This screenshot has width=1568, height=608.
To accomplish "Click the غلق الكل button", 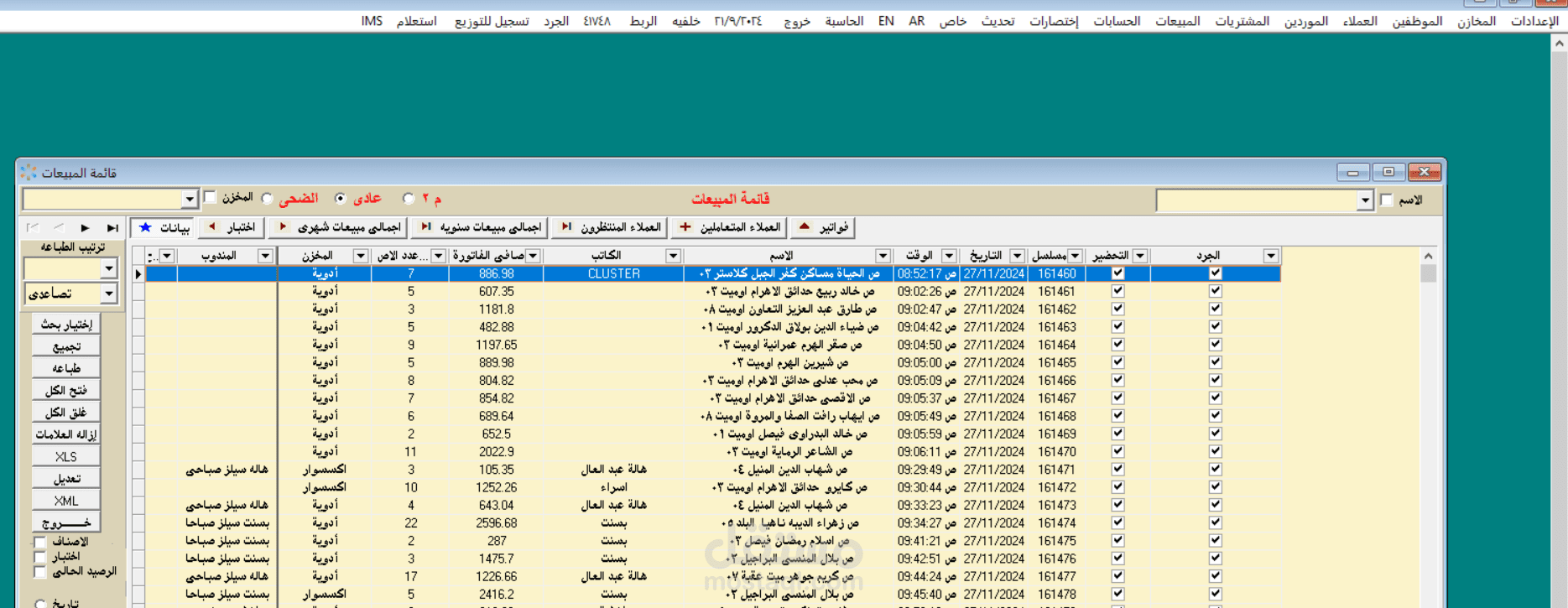I will [x=66, y=413].
